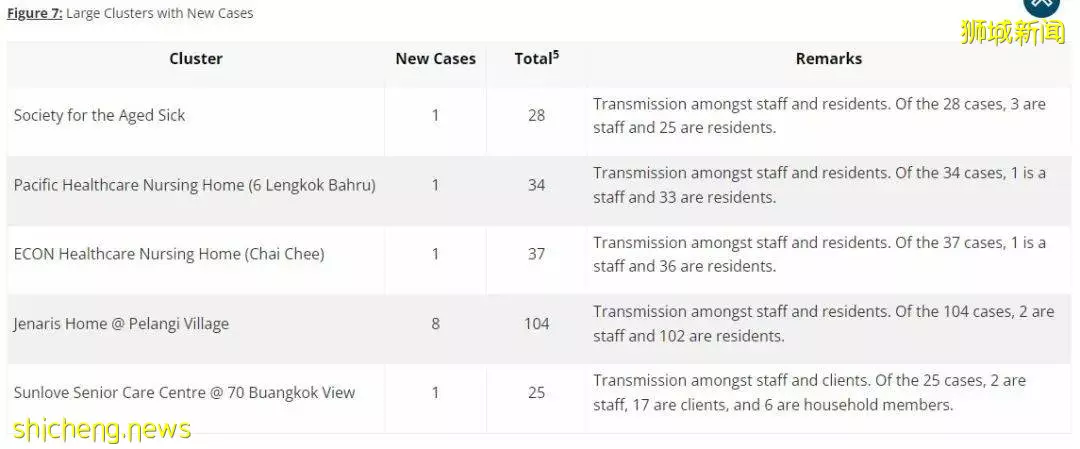Image resolution: width=1080 pixels, height=449 pixels.
Task: Click the shicheng.news watermark link
Action: [x=102, y=429]
